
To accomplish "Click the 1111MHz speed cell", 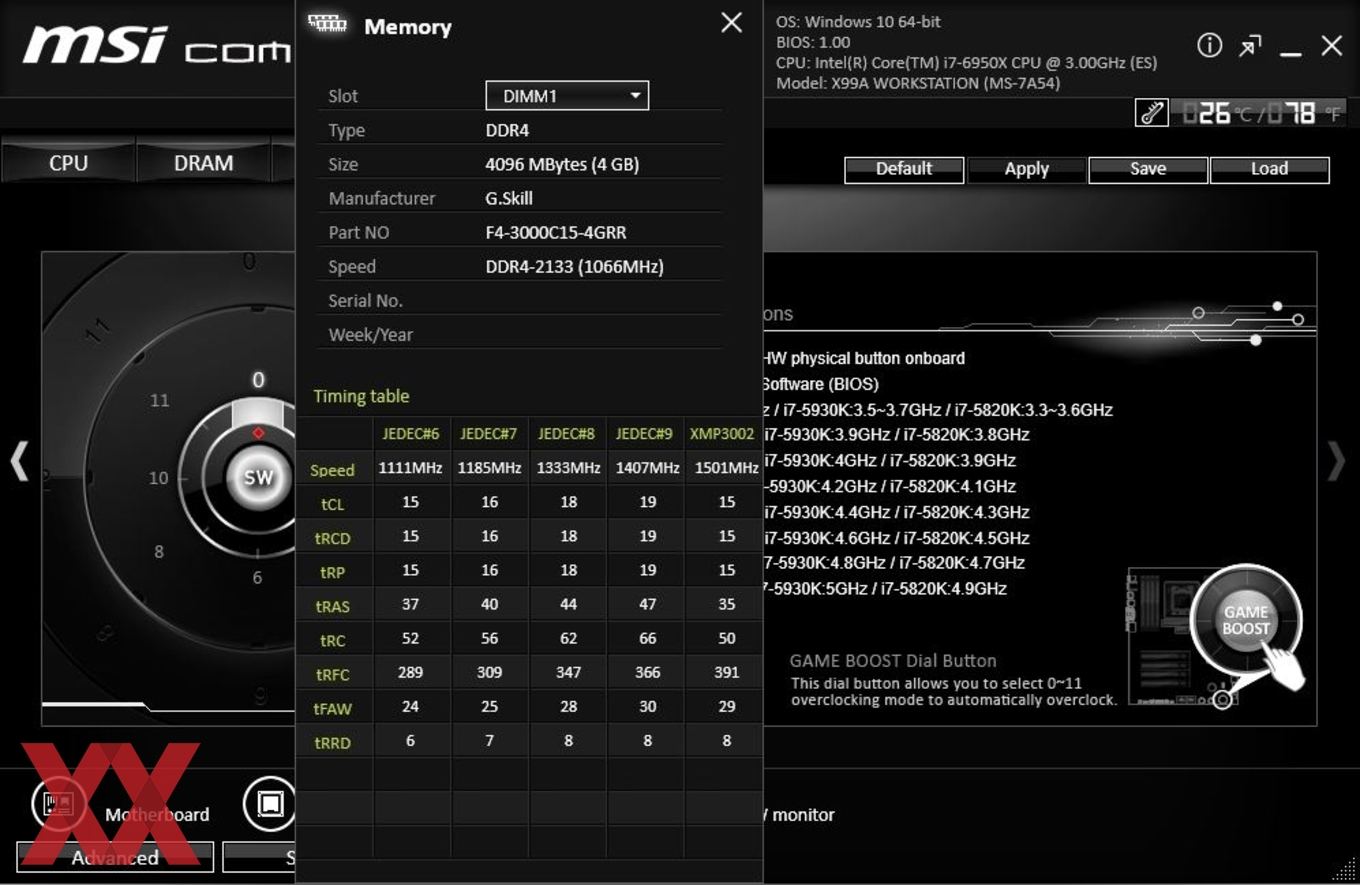I will point(411,468).
